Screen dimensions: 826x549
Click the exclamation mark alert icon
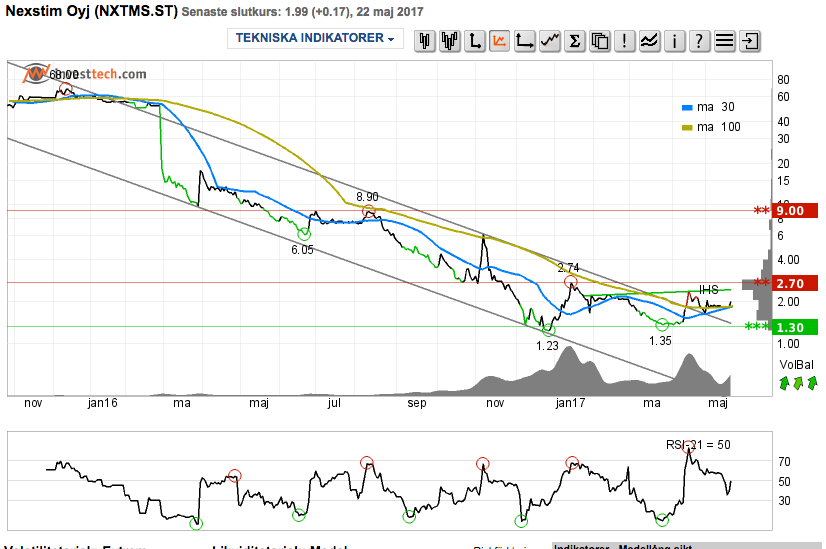[x=624, y=41]
